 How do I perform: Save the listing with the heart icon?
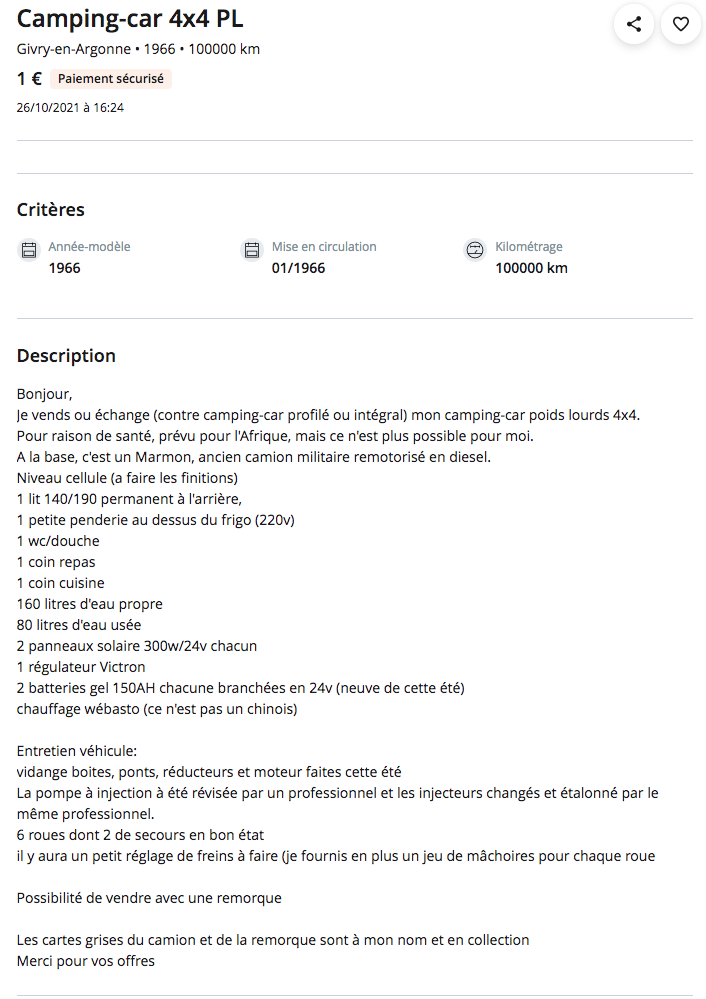(681, 24)
